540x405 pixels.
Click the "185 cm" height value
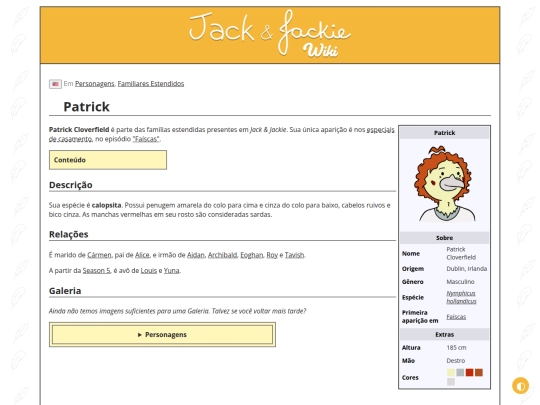coord(456,348)
